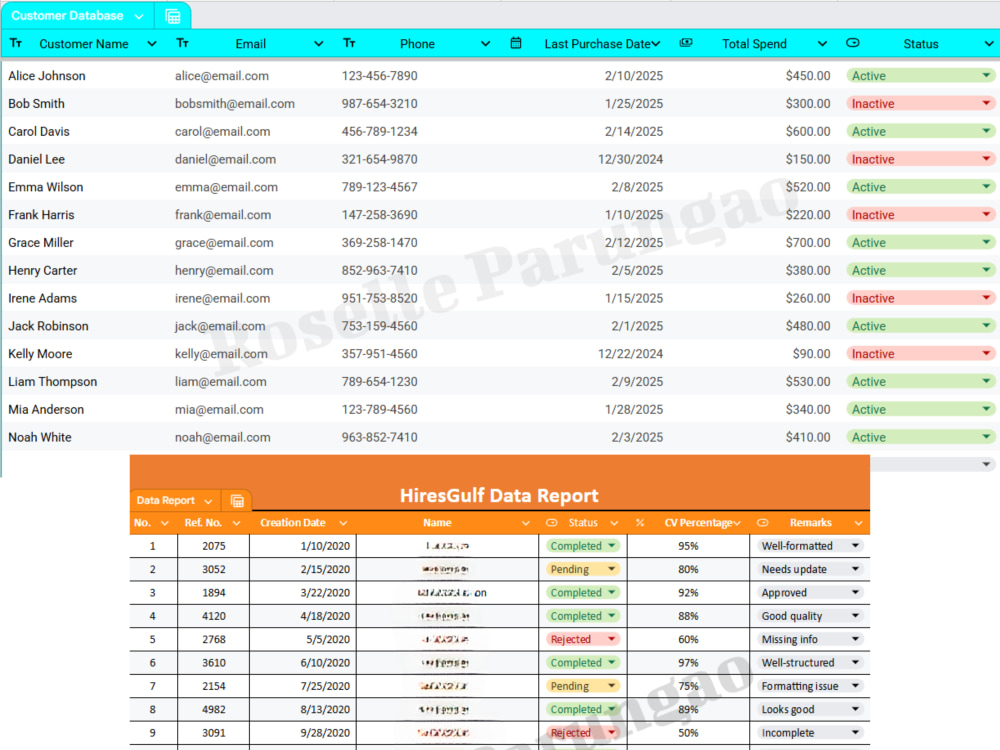Open Henry Carter status dropdown
The height and width of the screenshot is (750, 1000).
(986, 270)
